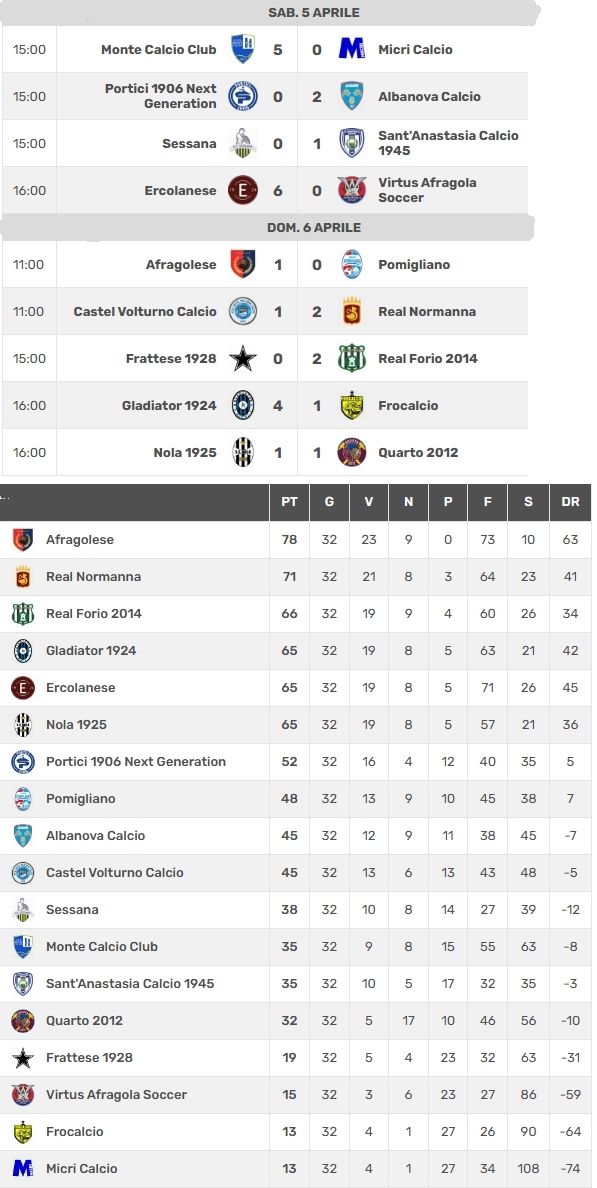Click Quarto 2012 crest in Nola match
Image resolution: width=597 pixels, height=1188 pixels.
(352, 452)
